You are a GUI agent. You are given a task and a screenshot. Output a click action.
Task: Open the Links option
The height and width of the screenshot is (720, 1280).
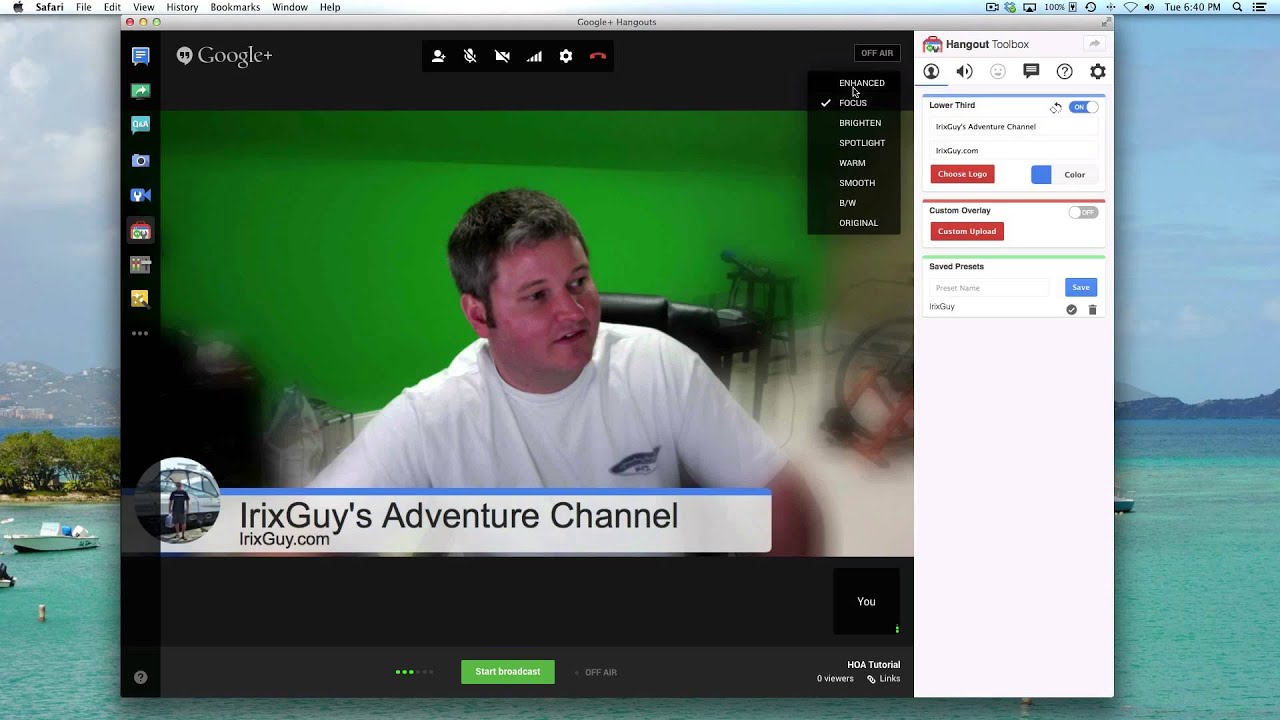tap(883, 679)
